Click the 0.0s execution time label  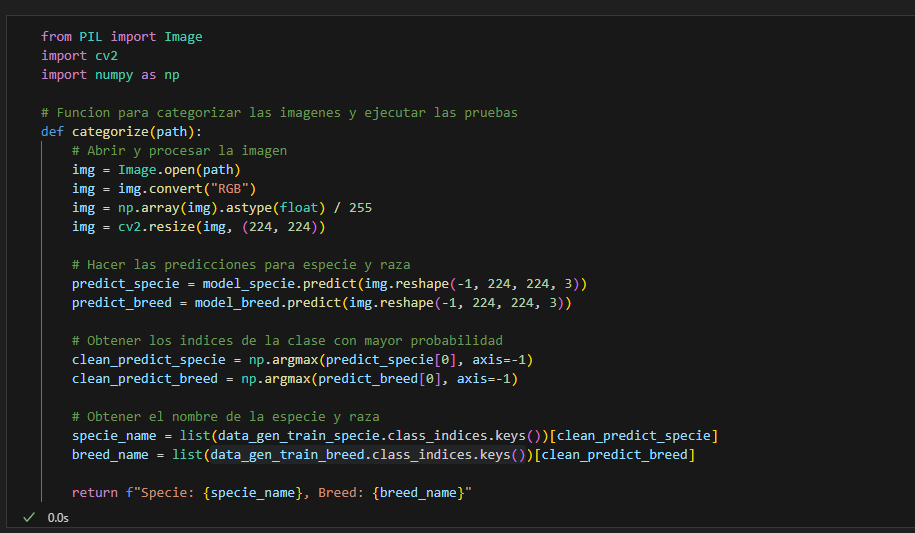pyautogui.click(x=58, y=518)
